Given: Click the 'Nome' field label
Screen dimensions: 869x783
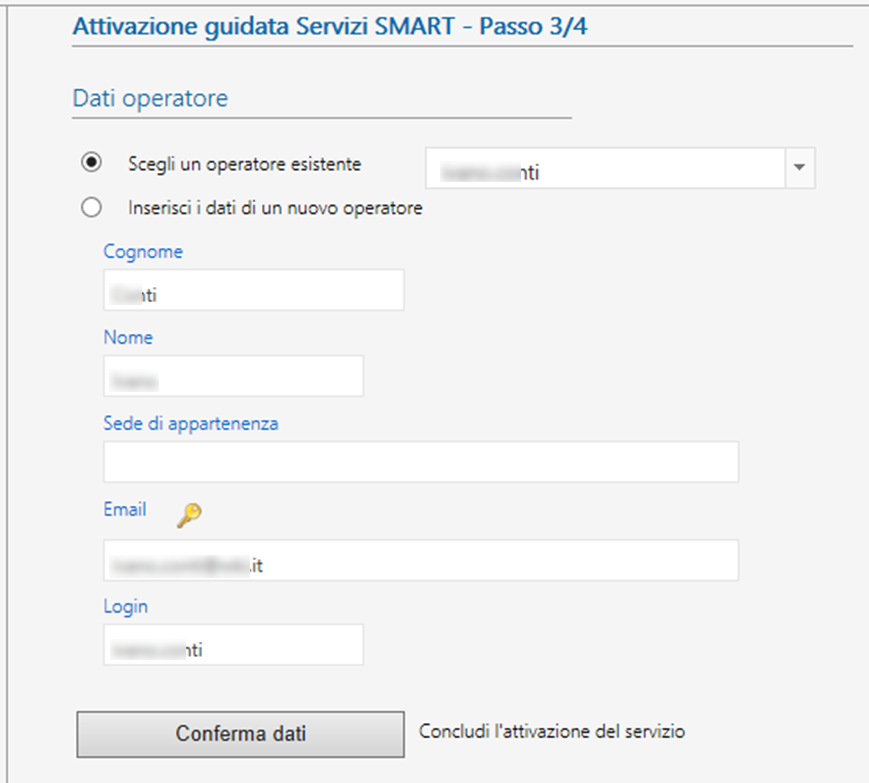Looking at the screenshot, I should click(128, 337).
